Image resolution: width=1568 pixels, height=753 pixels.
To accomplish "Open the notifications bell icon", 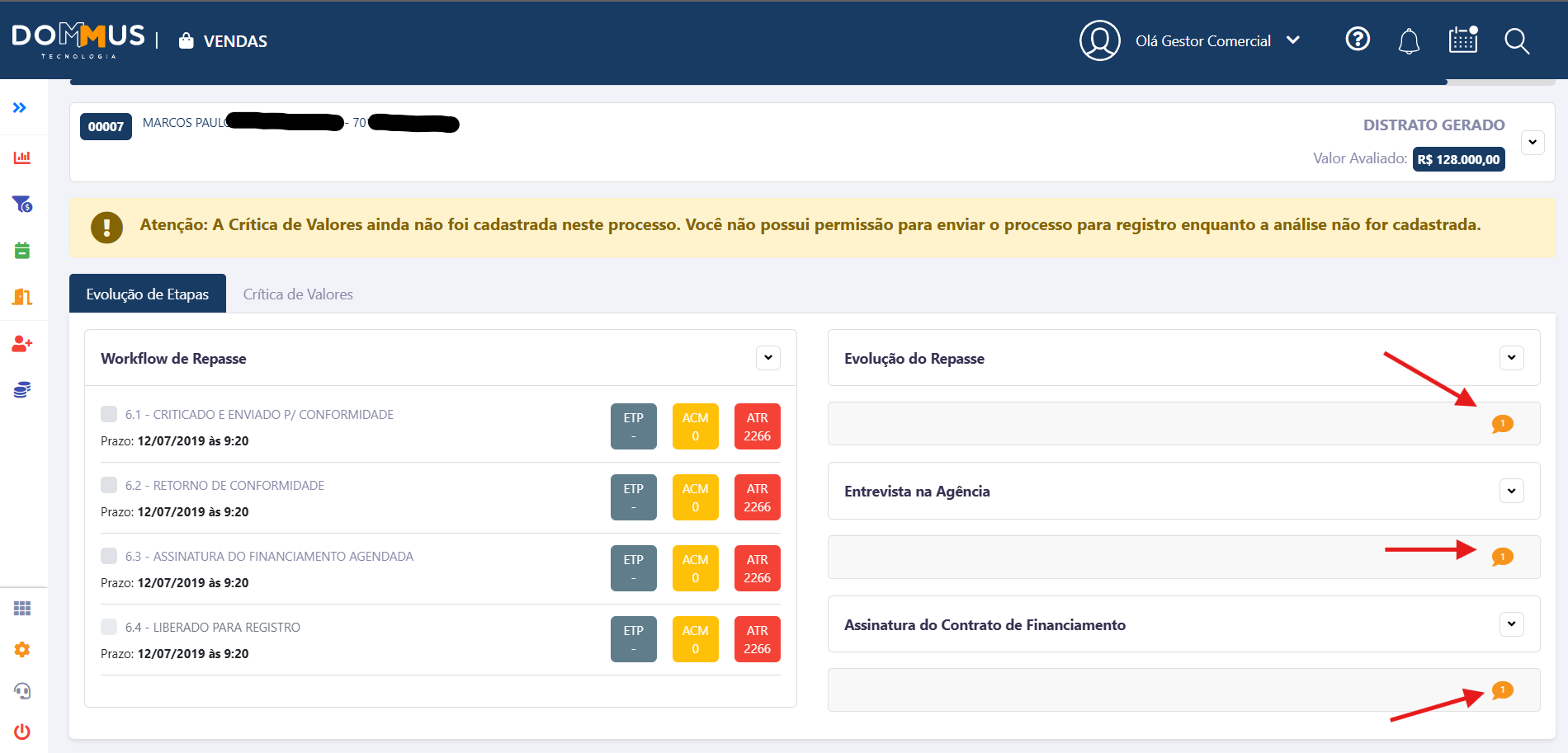I will tap(1409, 41).
